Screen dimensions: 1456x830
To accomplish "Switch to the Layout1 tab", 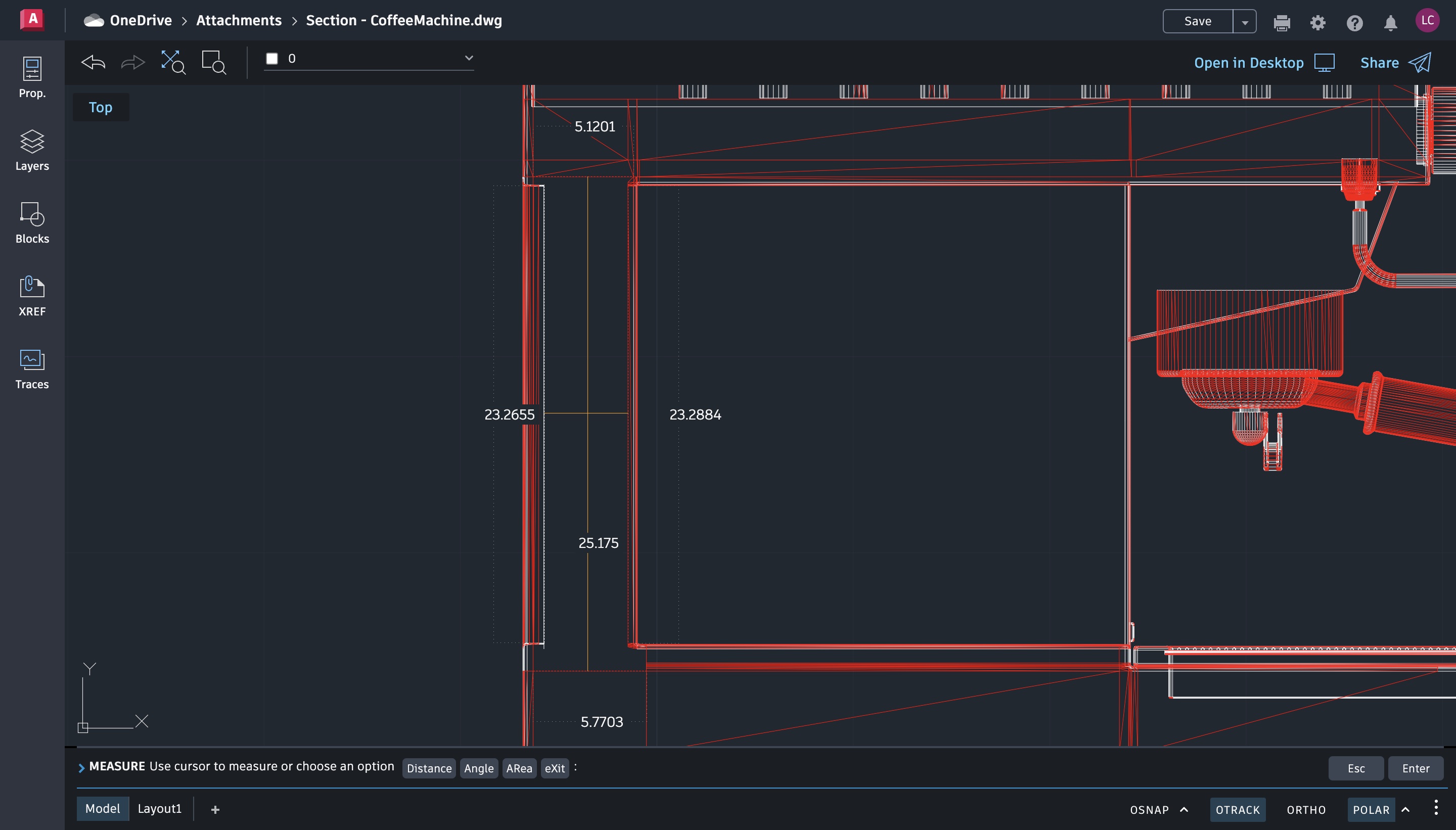I will coord(160,808).
